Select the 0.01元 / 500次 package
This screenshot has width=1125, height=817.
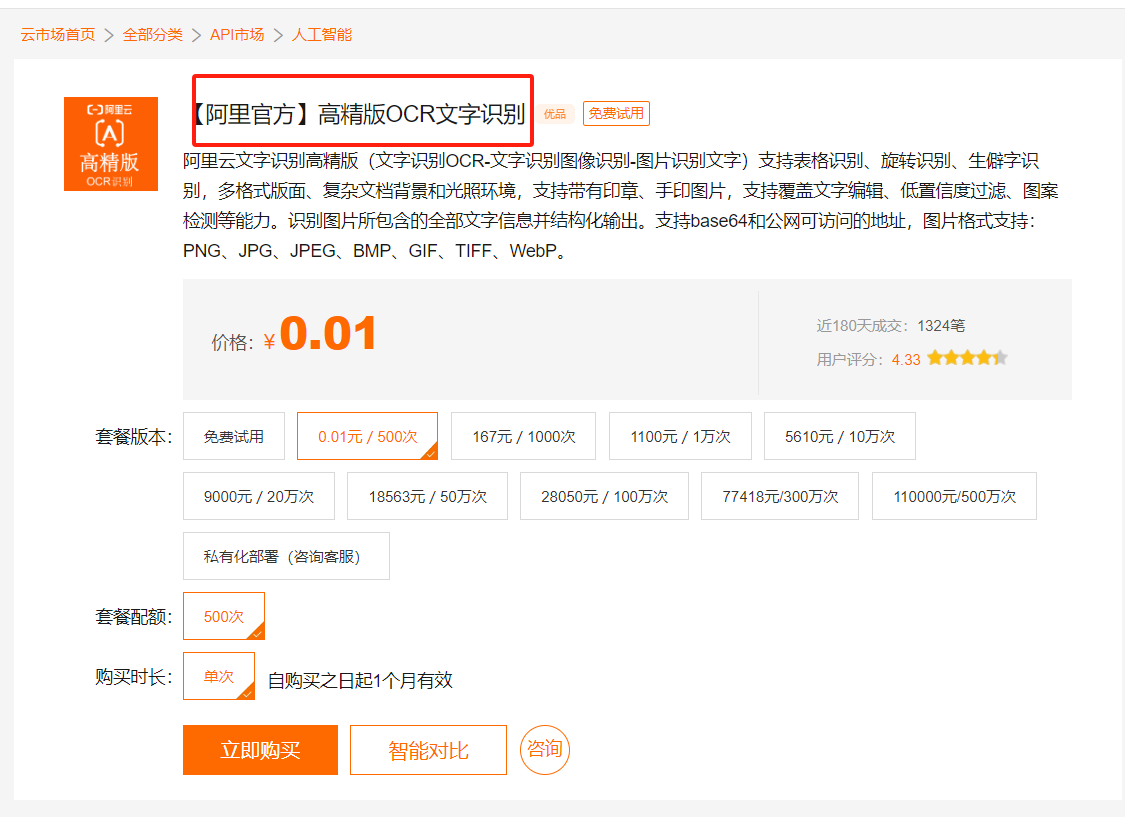click(367, 436)
